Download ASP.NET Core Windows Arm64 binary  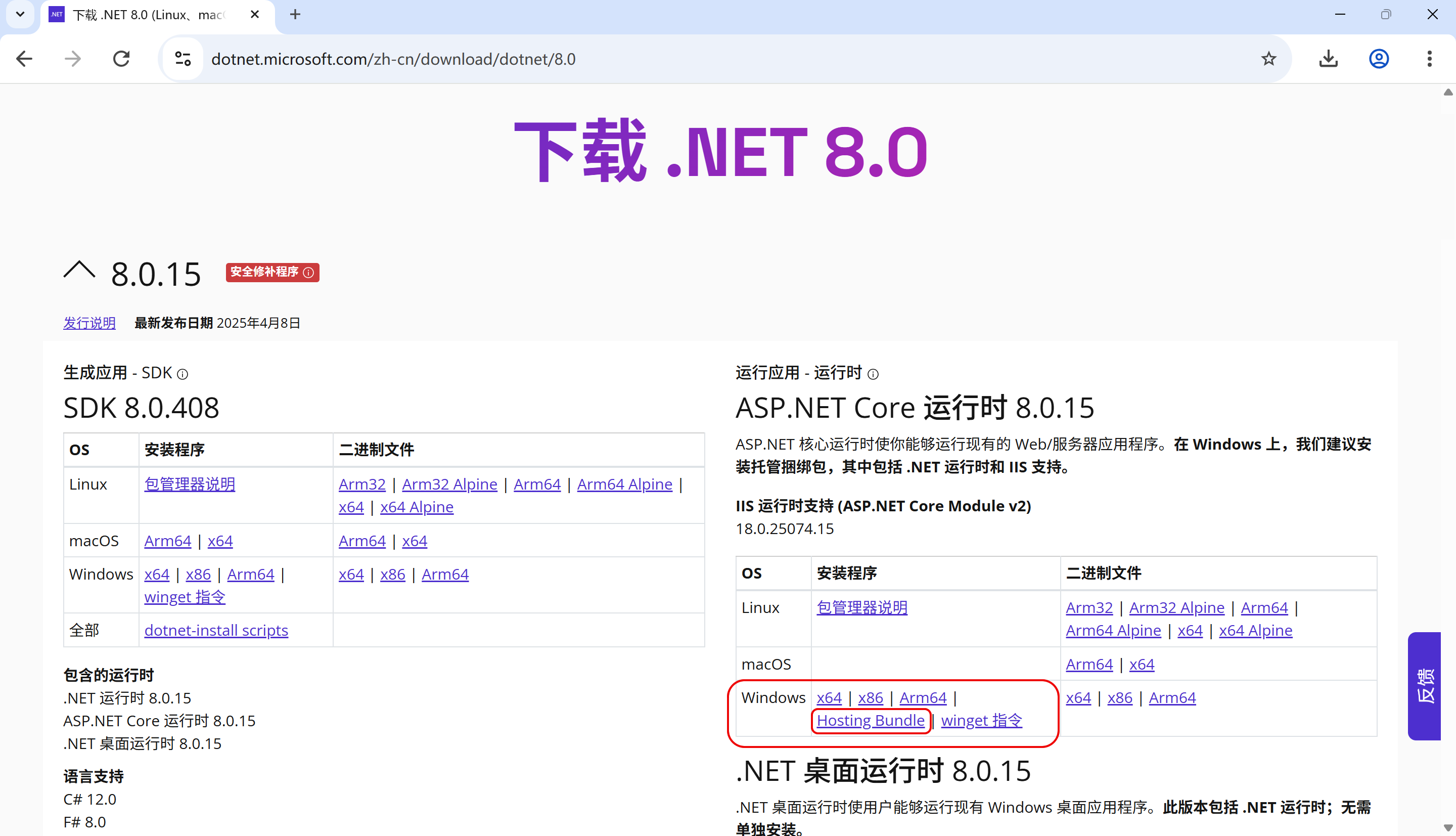(x=1172, y=697)
